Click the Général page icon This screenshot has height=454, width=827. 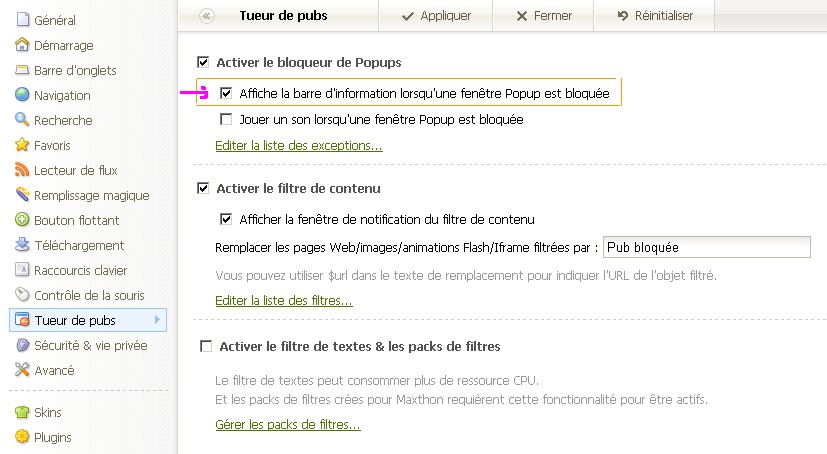pyautogui.click(x=22, y=20)
